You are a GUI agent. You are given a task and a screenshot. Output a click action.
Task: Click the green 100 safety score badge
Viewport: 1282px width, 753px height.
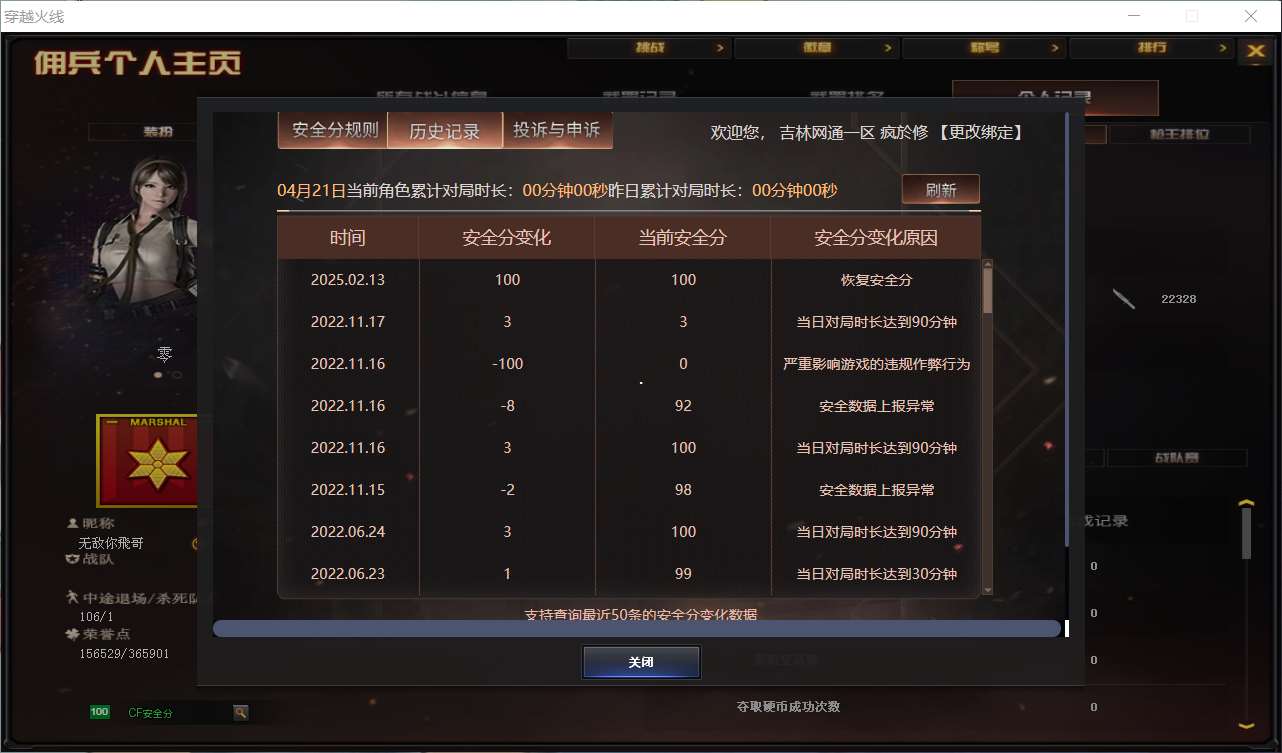coord(99,711)
